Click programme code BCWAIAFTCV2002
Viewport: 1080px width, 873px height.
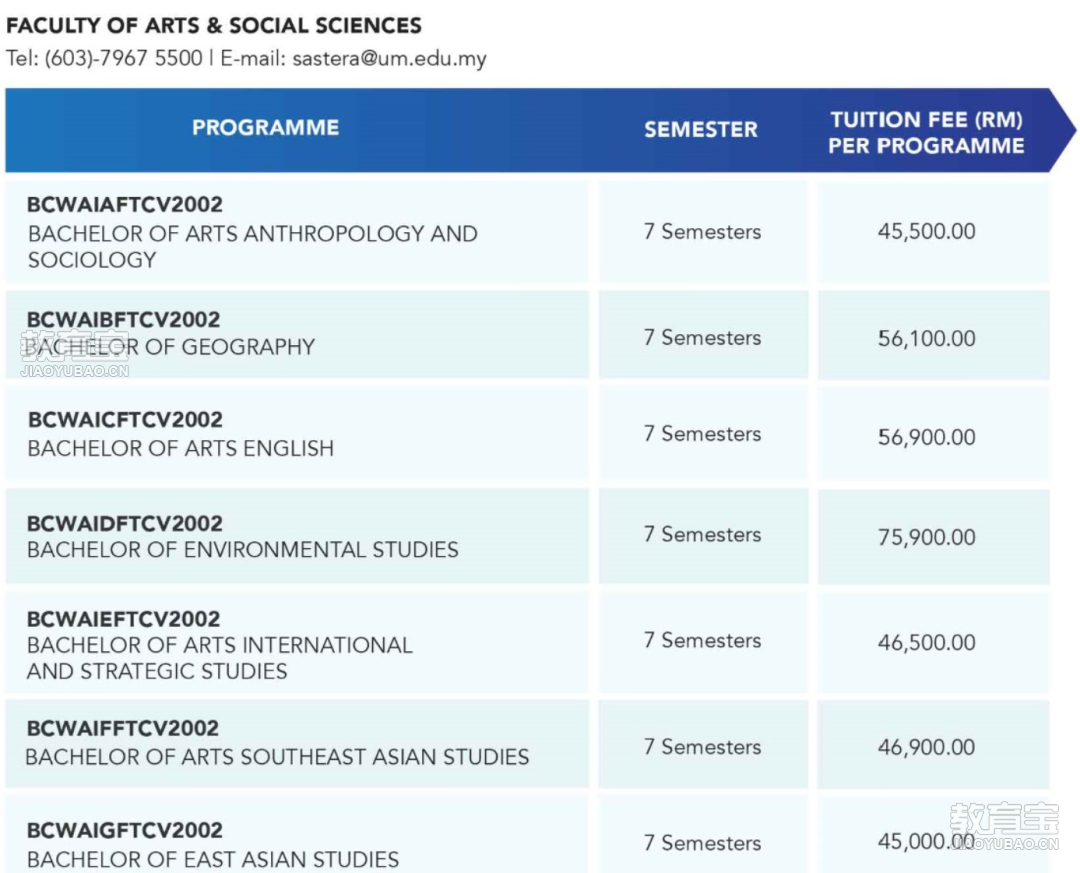click(125, 204)
